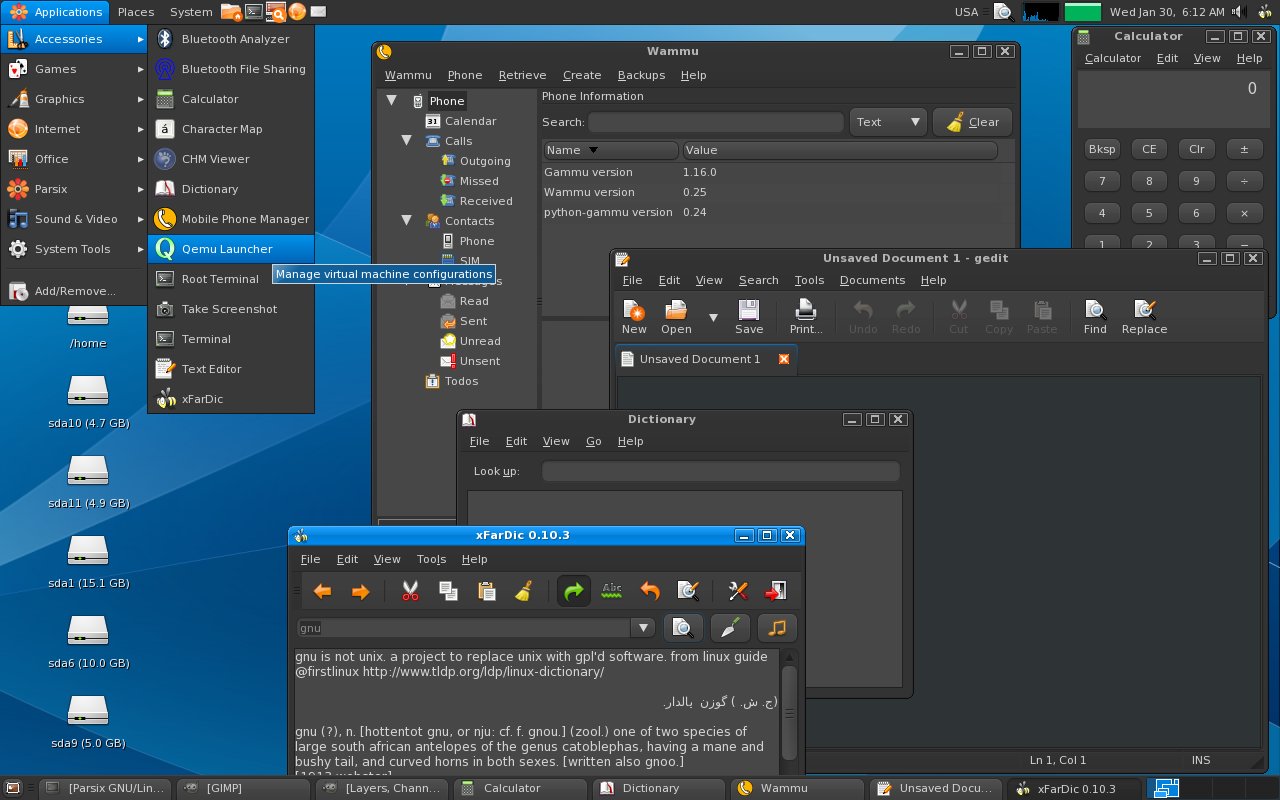Sort by the Name column header in Wammu
1280x800 pixels.
(x=611, y=150)
